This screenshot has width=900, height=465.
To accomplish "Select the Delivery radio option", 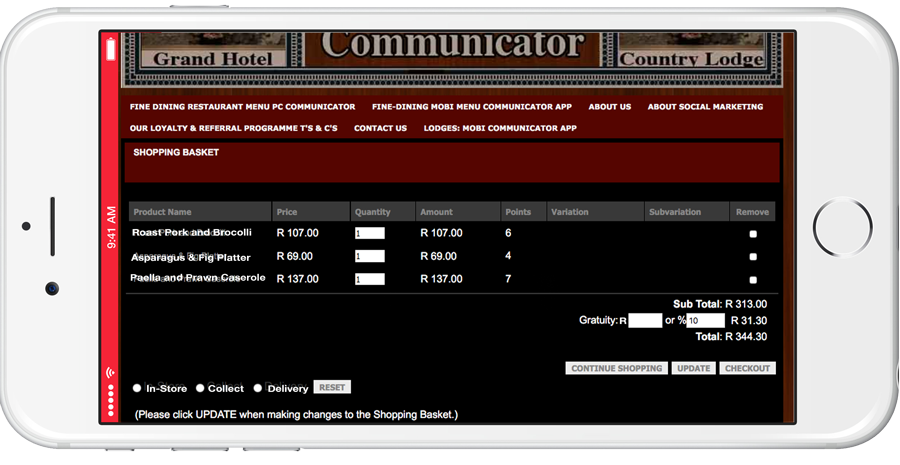I will tap(258, 388).
